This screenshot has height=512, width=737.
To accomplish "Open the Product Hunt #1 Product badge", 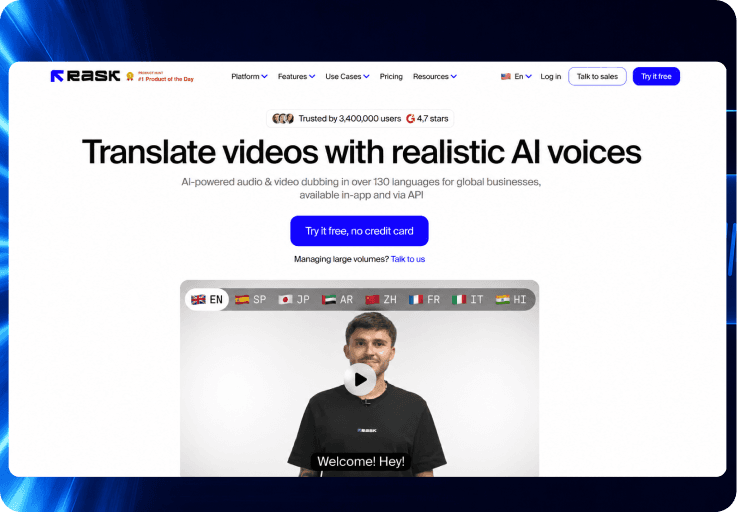I will 160,77.
